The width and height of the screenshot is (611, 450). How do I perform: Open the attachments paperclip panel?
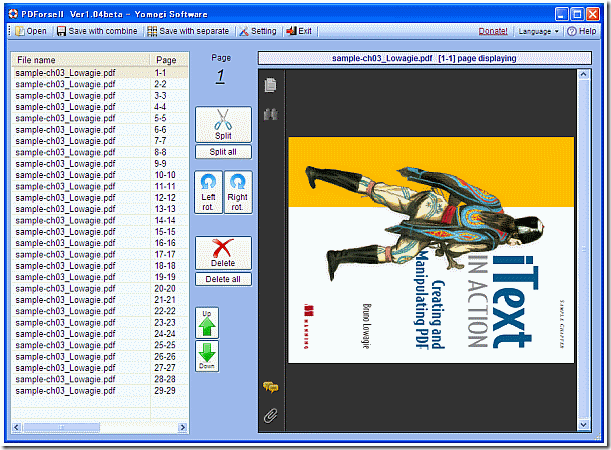tap(270, 414)
